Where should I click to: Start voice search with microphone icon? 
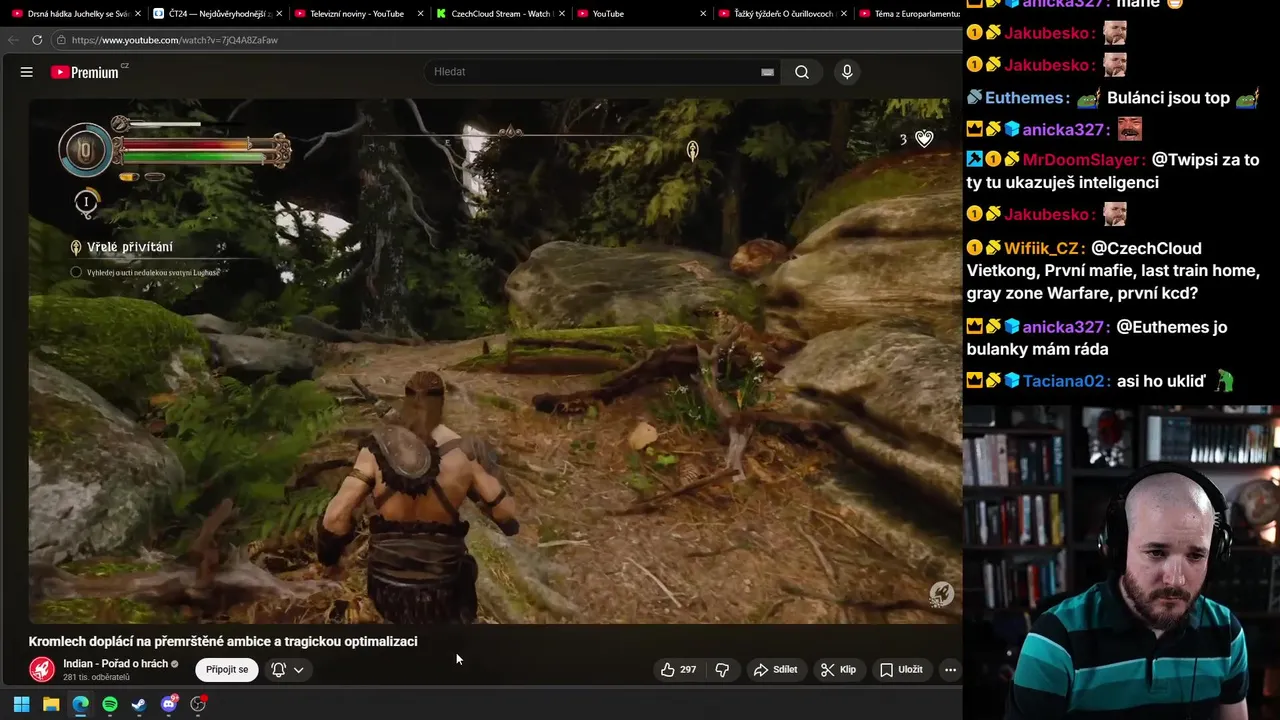point(847,72)
